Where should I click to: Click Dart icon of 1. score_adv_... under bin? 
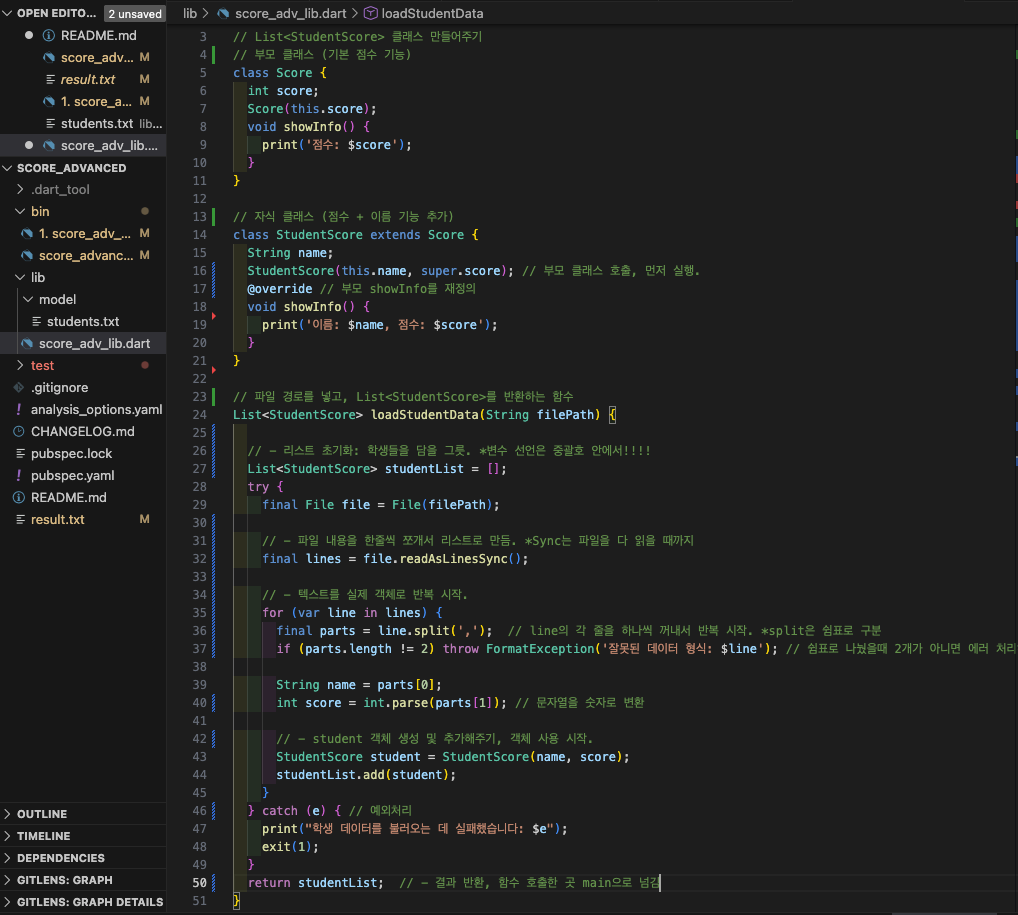coord(27,233)
